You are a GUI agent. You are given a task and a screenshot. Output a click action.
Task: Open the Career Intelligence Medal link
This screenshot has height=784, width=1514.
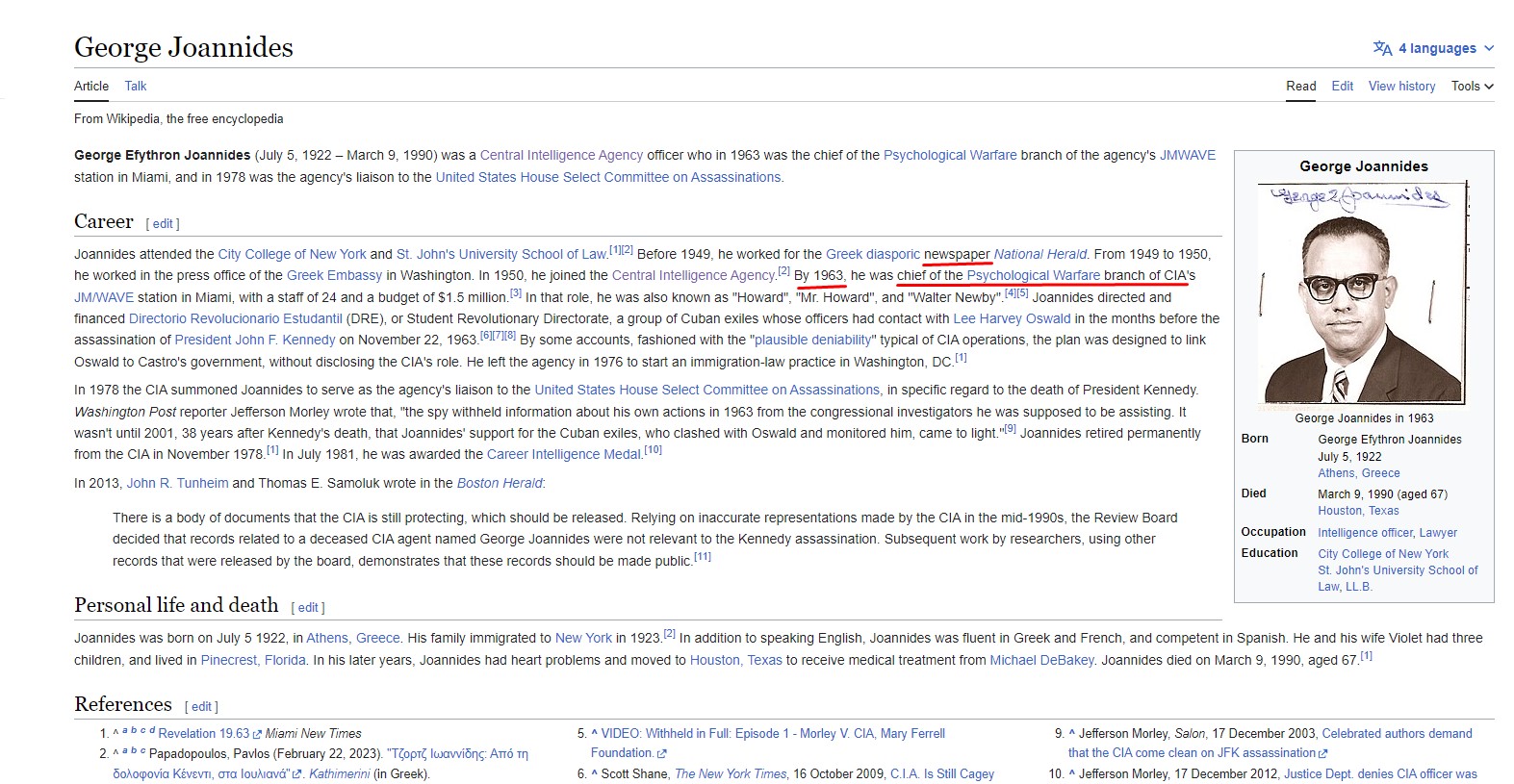point(564,454)
